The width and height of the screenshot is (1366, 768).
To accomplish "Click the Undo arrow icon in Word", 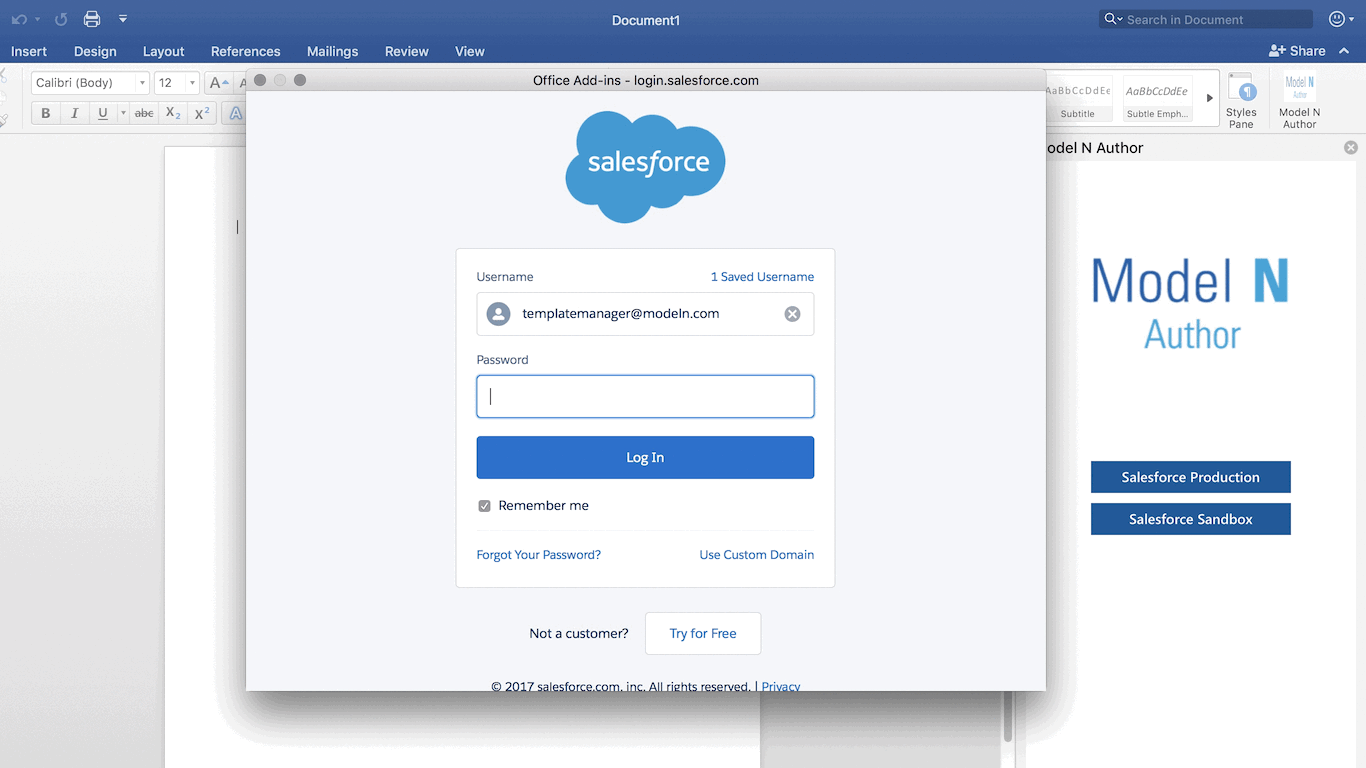I will point(19,19).
